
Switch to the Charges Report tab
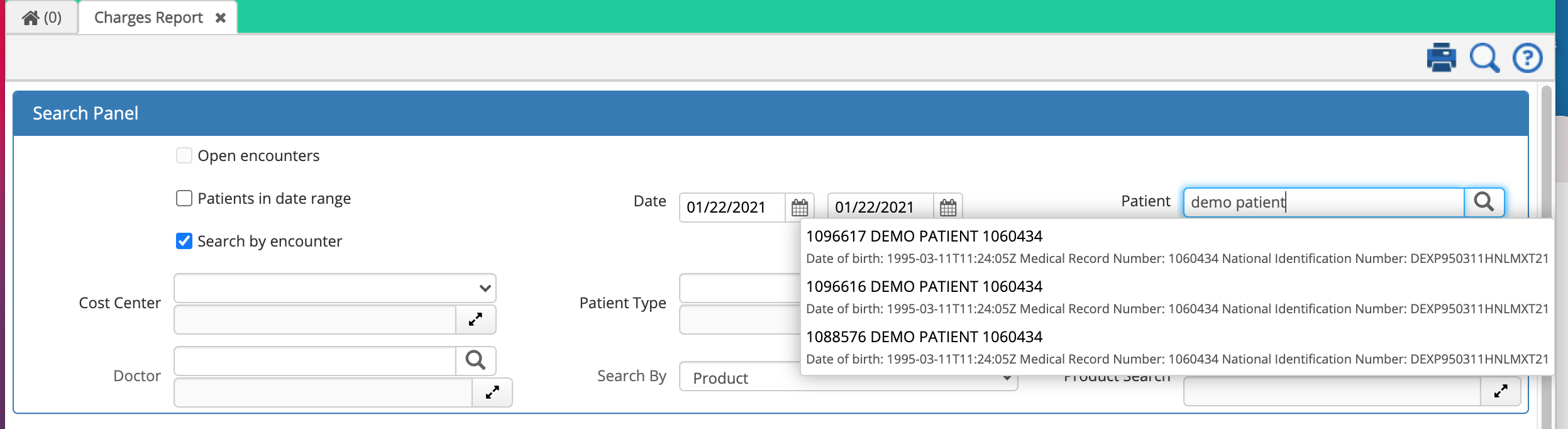148,16
